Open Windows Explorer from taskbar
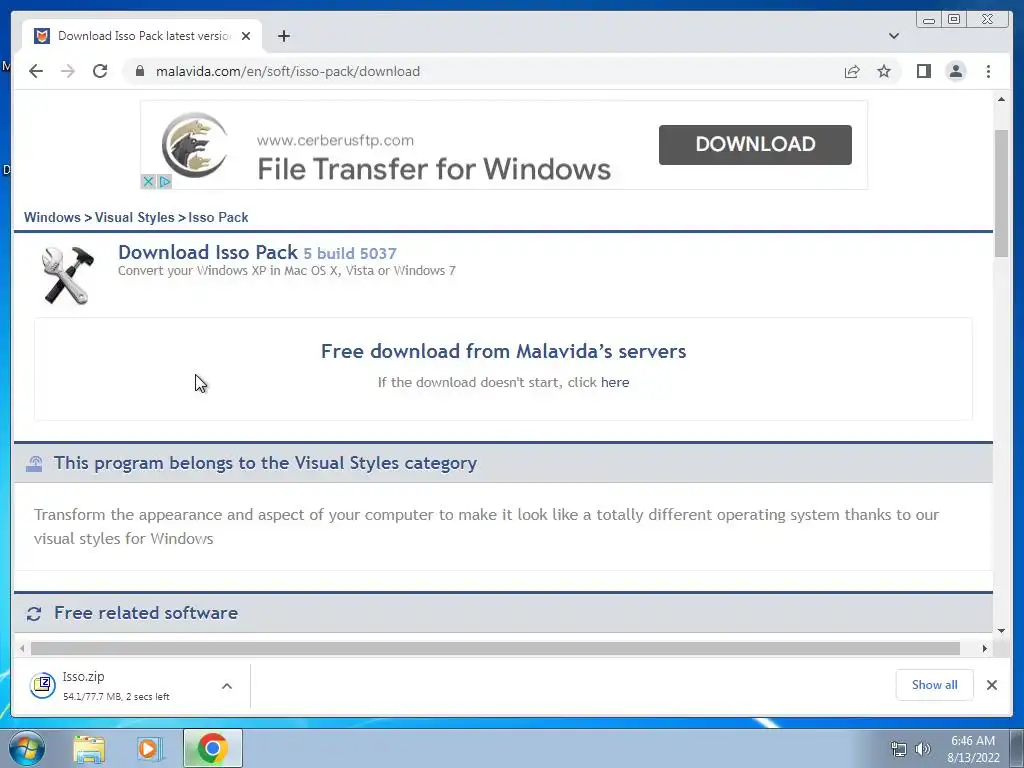This screenshot has height=768, width=1024. (x=89, y=749)
